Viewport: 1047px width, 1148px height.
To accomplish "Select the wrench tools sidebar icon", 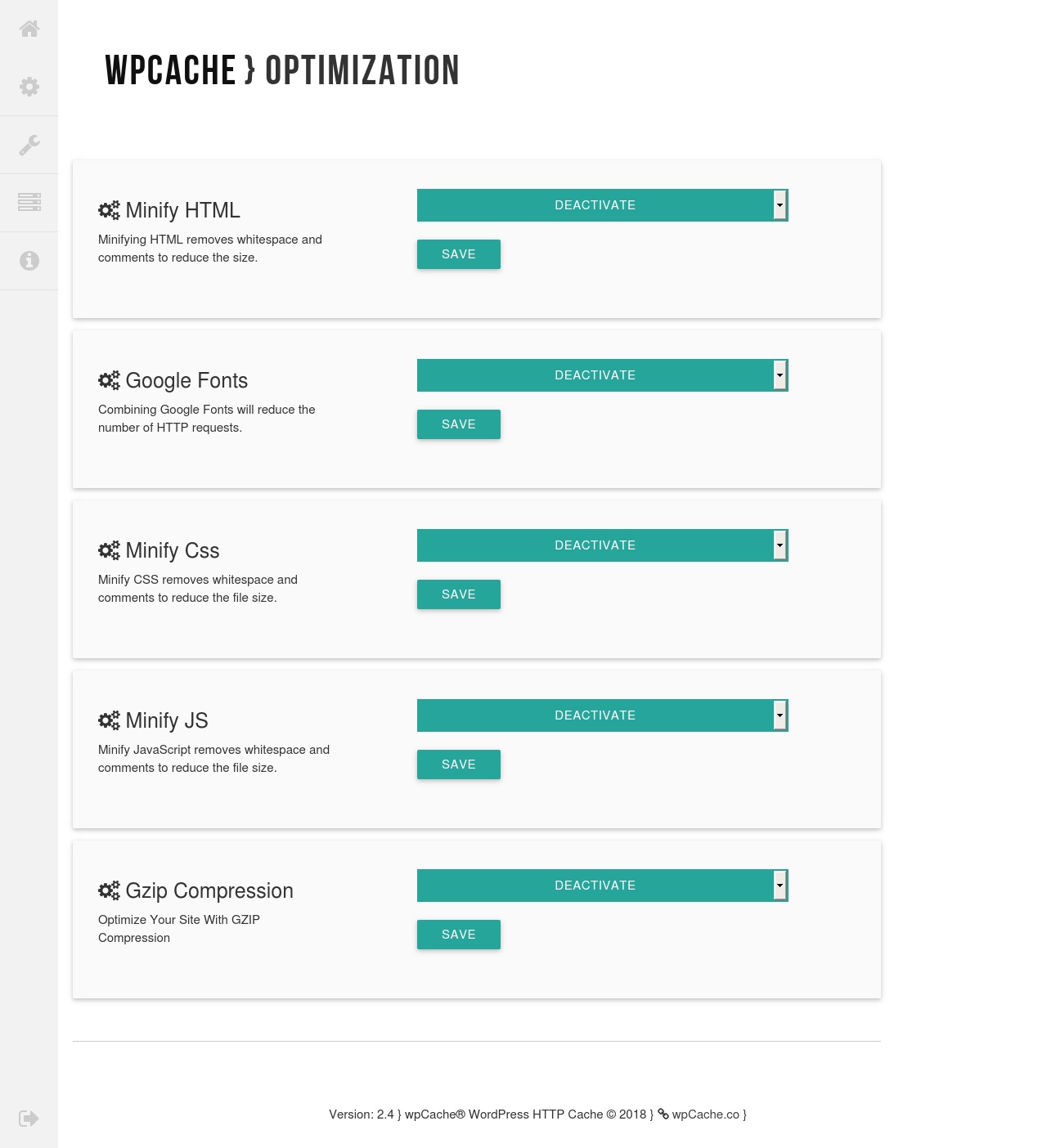I will click(29, 145).
